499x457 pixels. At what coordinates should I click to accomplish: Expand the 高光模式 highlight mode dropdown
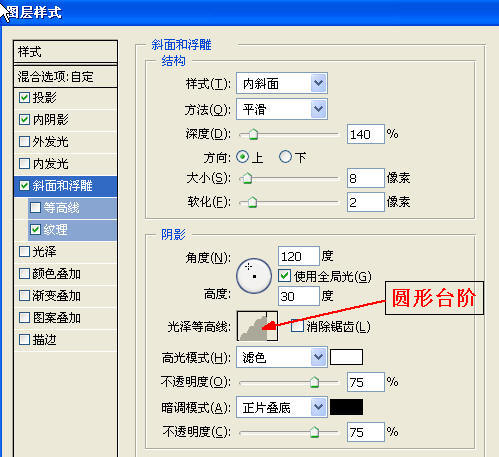[319, 357]
